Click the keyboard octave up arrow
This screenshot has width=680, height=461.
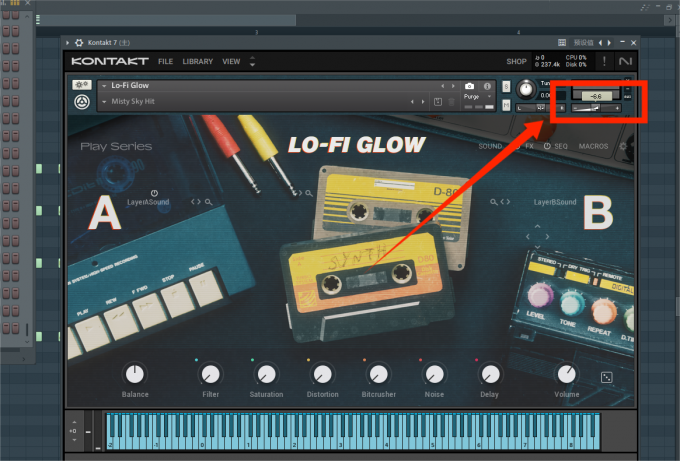pos(74,422)
